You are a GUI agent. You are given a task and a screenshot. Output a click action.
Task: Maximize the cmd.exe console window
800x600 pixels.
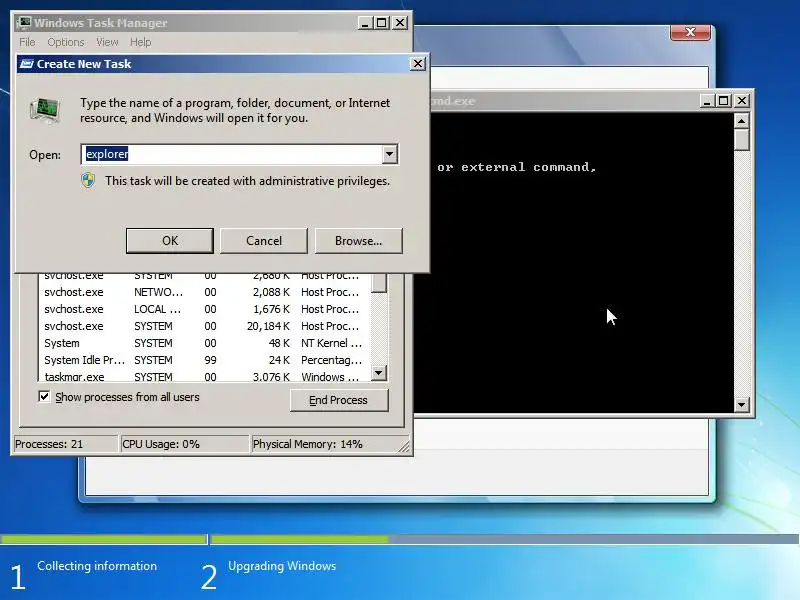click(x=723, y=101)
